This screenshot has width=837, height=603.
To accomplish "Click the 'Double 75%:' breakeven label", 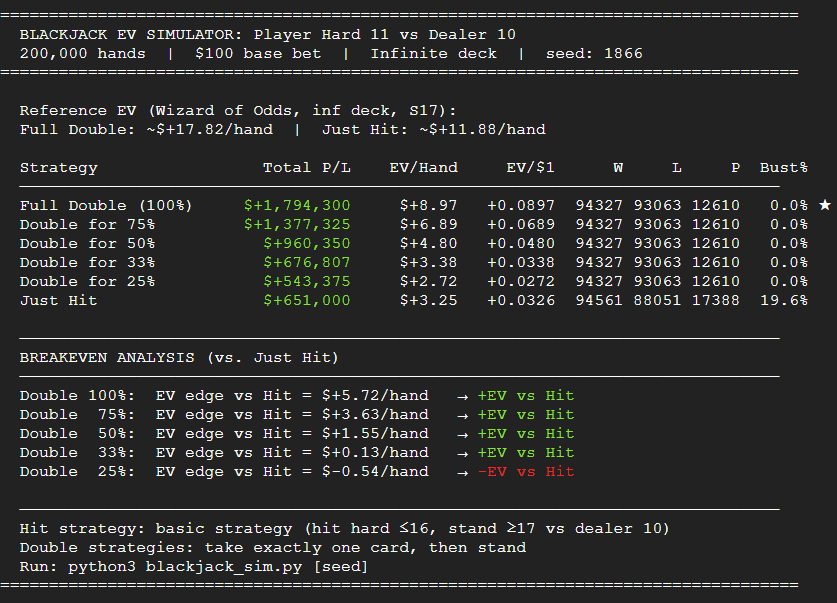I will (x=77, y=415).
